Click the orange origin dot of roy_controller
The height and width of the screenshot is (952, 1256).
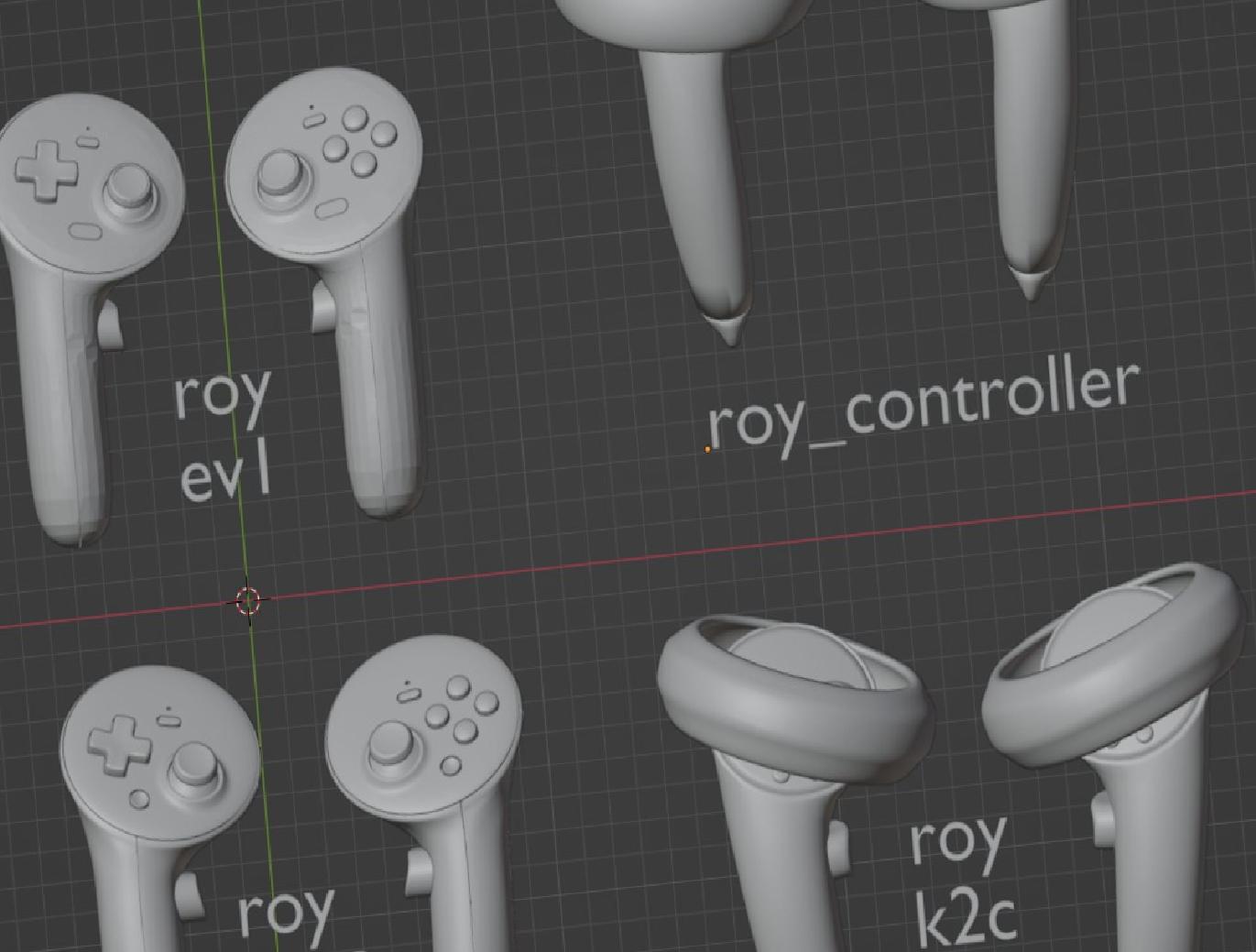[707, 450]
